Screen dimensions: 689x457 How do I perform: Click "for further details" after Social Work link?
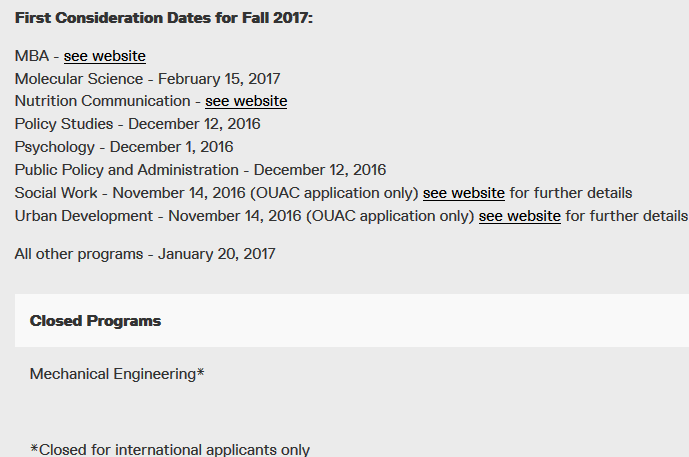point(571,193)
